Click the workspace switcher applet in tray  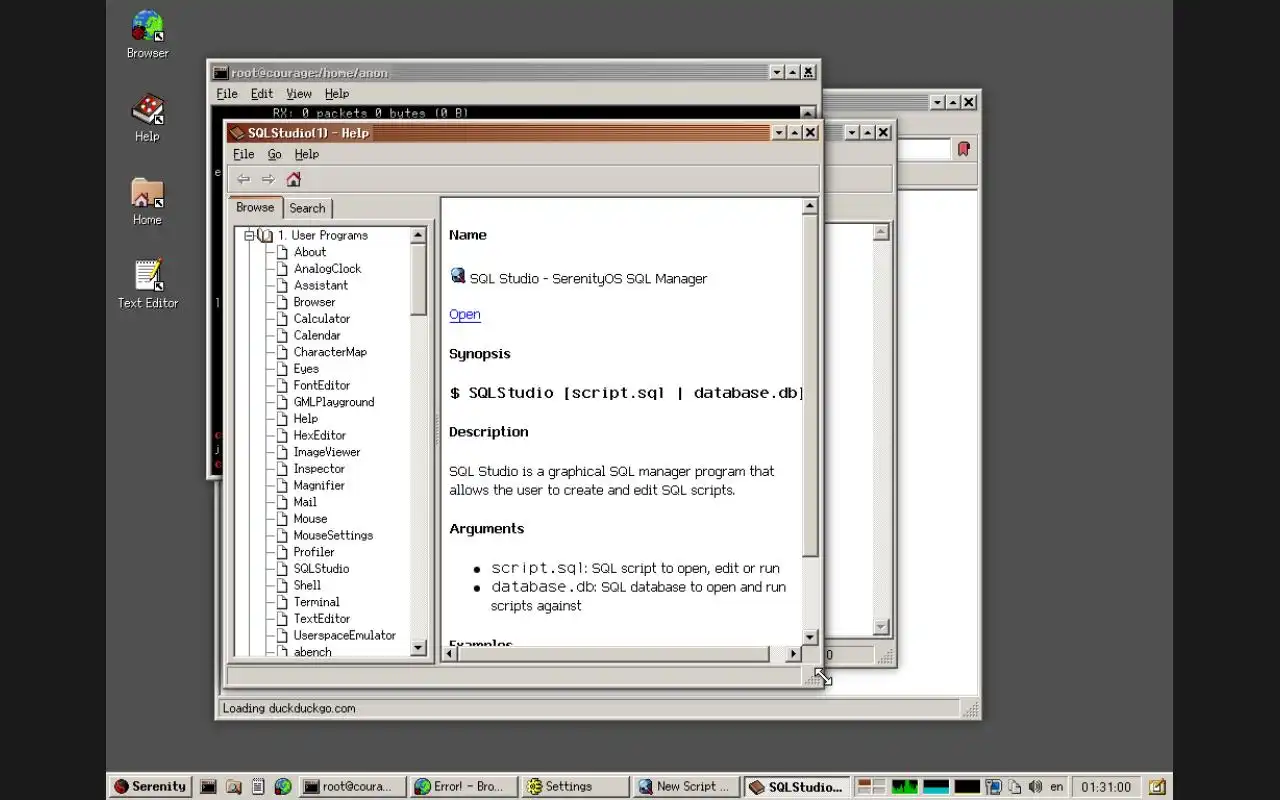(x=872, y=787)
